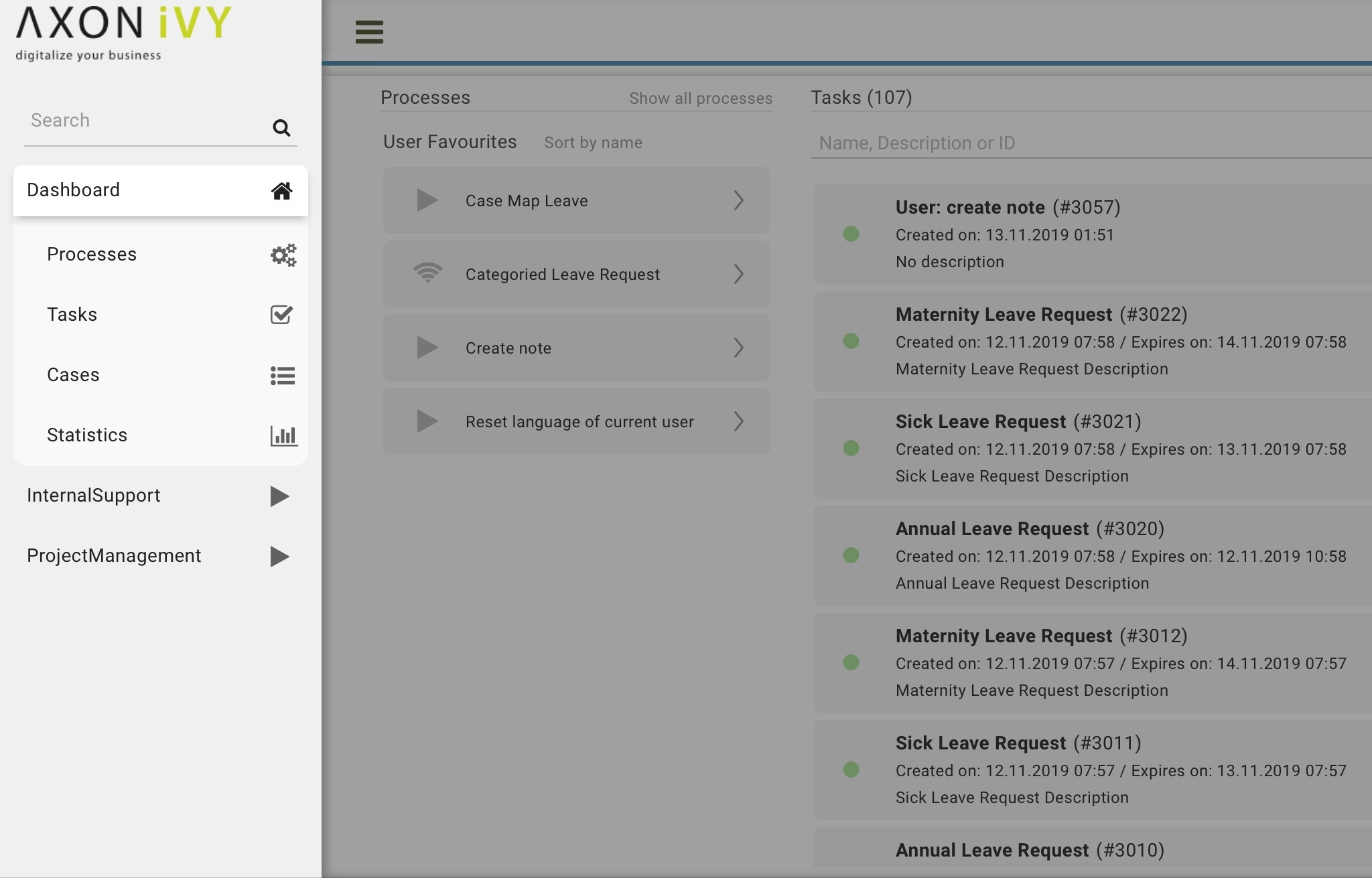Click the hamburger menu icon

coord(369,31)
